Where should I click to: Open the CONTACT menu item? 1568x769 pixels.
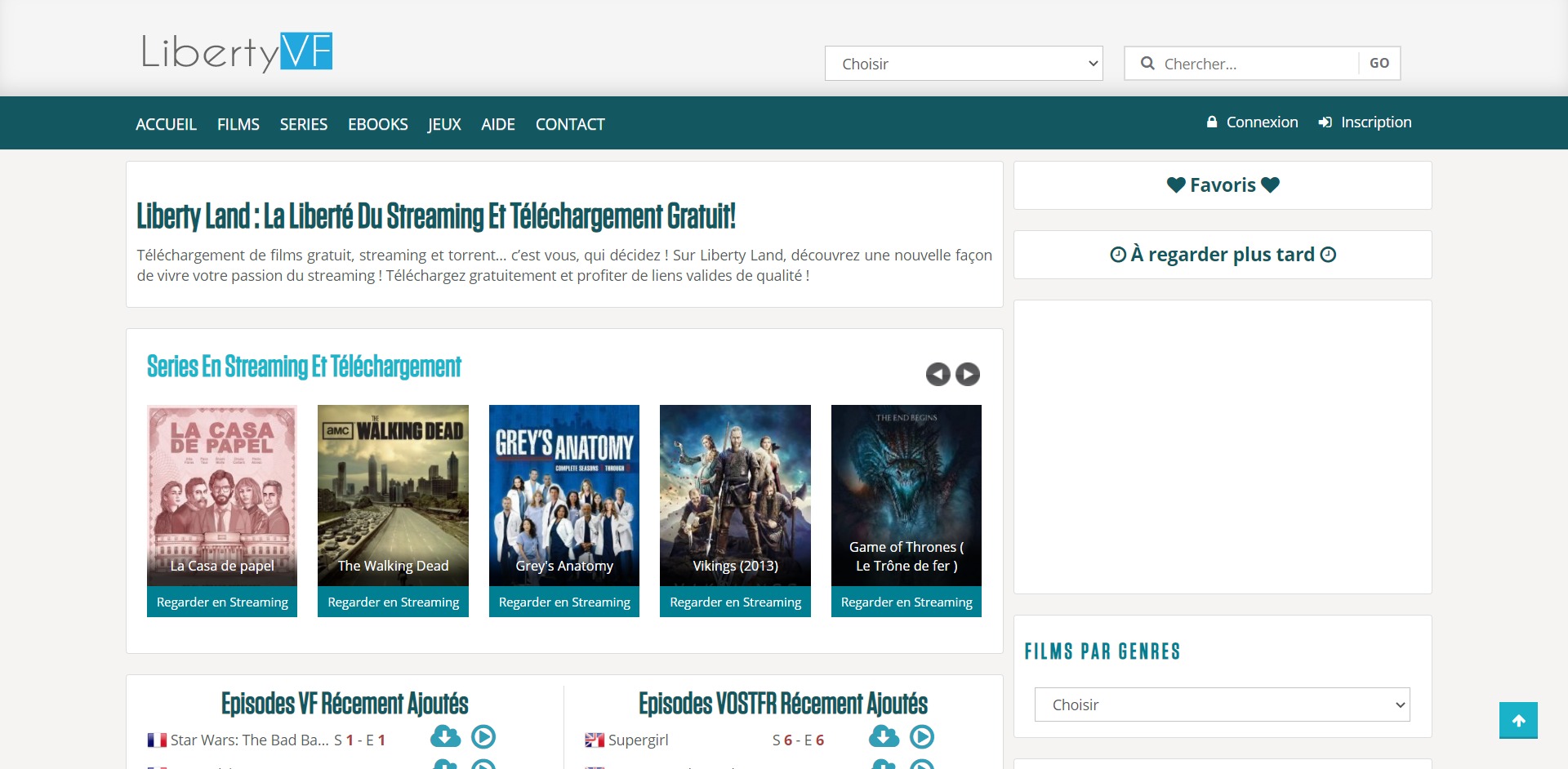[x=570, y=124]
